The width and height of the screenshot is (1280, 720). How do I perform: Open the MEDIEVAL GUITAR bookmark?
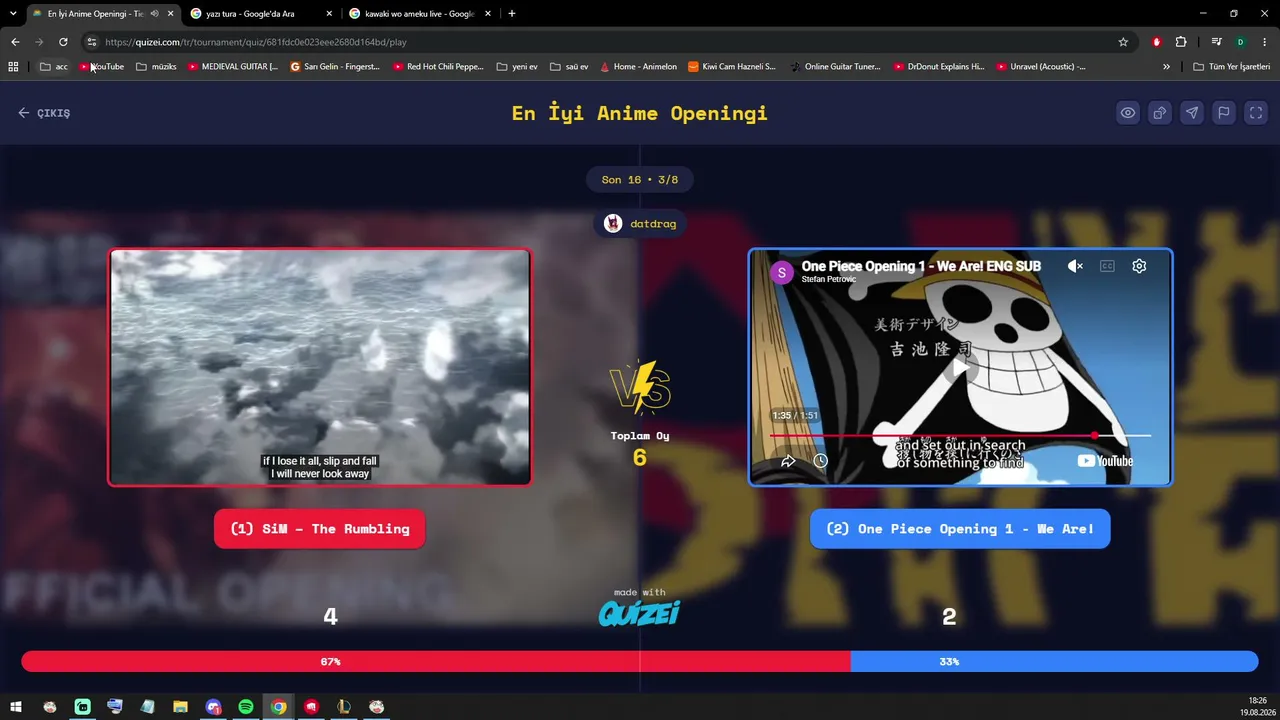click(233, 67)
